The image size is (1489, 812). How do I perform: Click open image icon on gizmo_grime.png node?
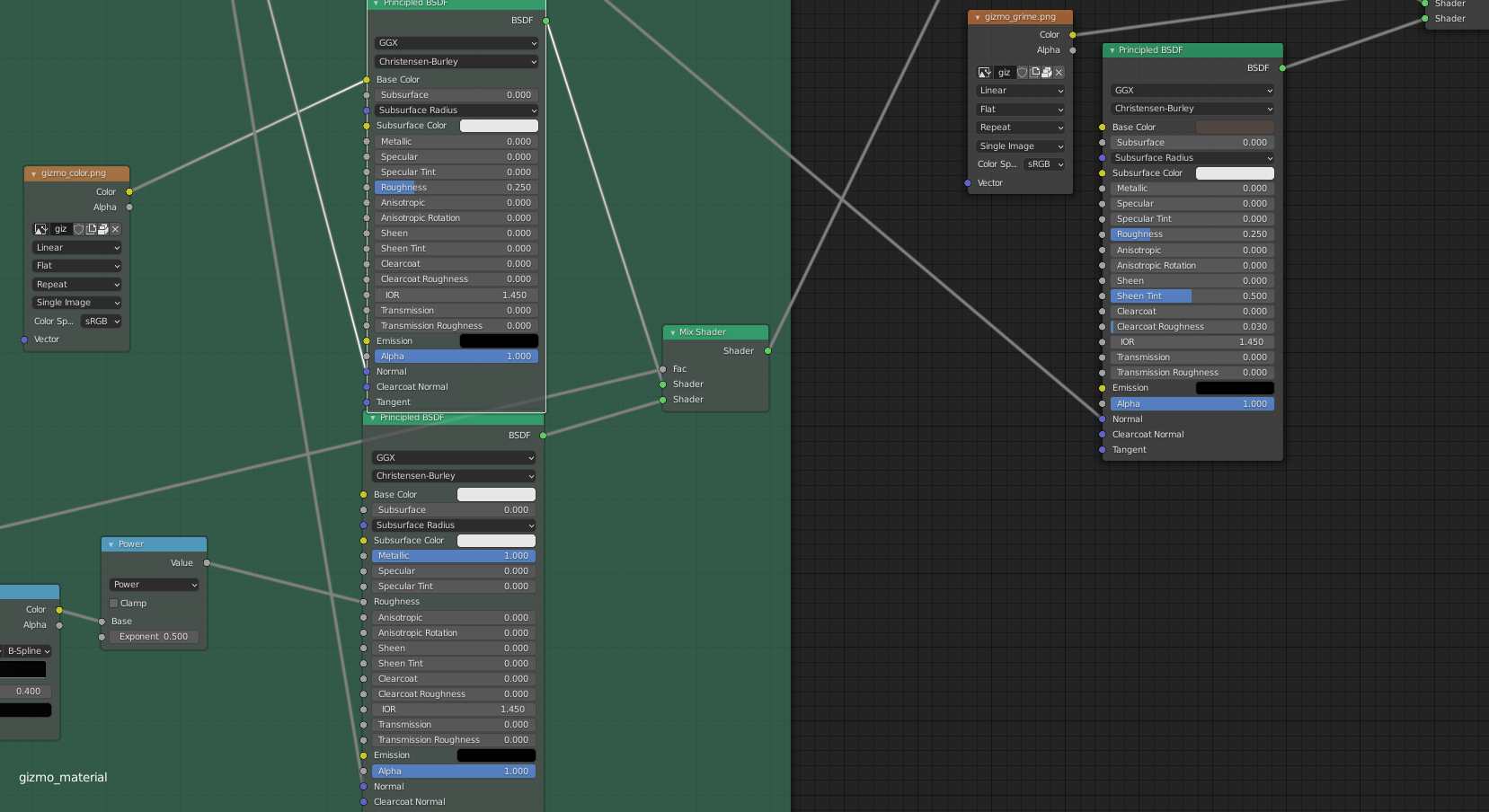point(1046,73)
